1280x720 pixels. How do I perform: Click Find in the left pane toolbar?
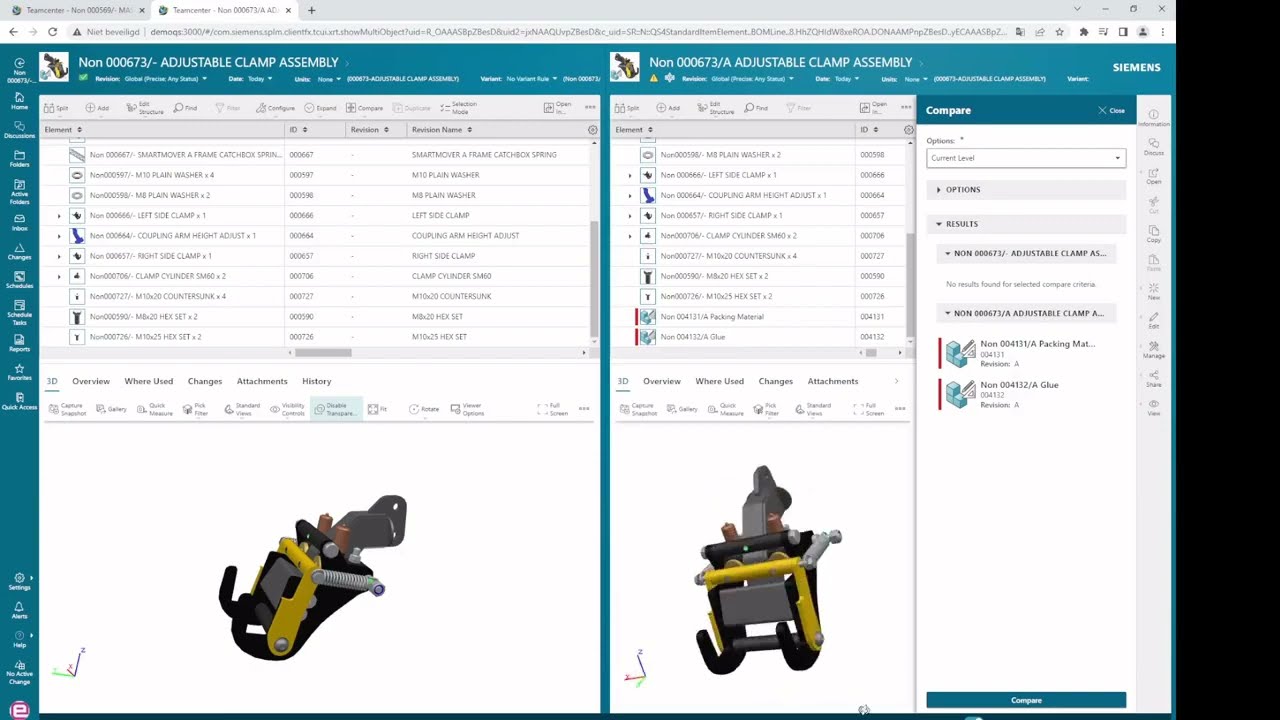(185, 108)
